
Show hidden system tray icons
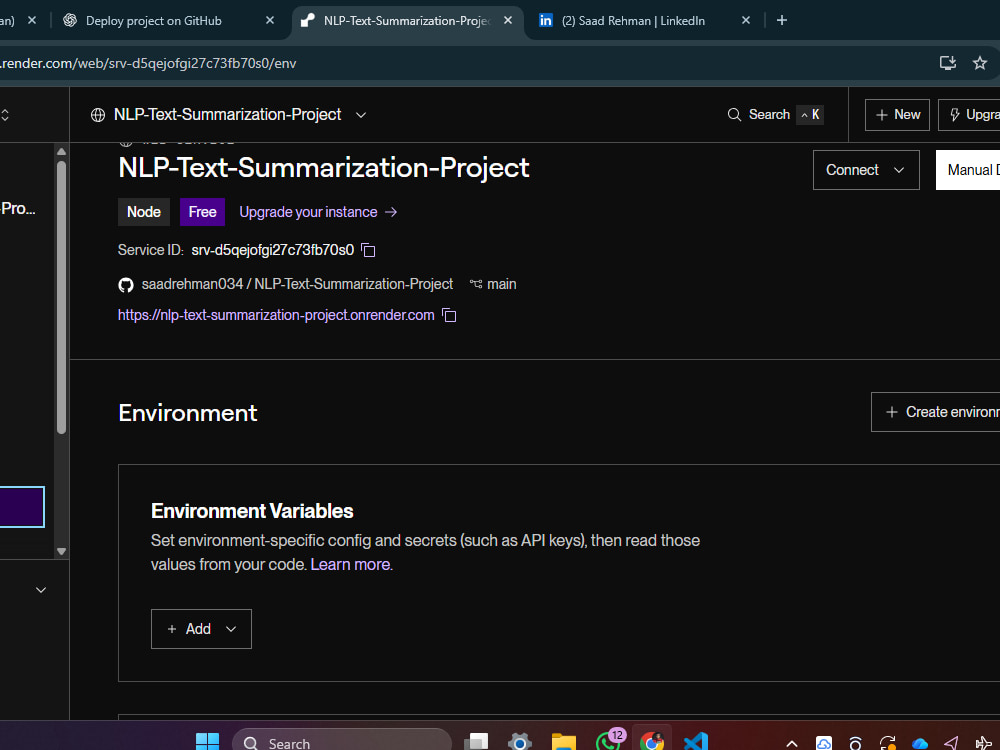pyautogui.click(x=791, y=744)
